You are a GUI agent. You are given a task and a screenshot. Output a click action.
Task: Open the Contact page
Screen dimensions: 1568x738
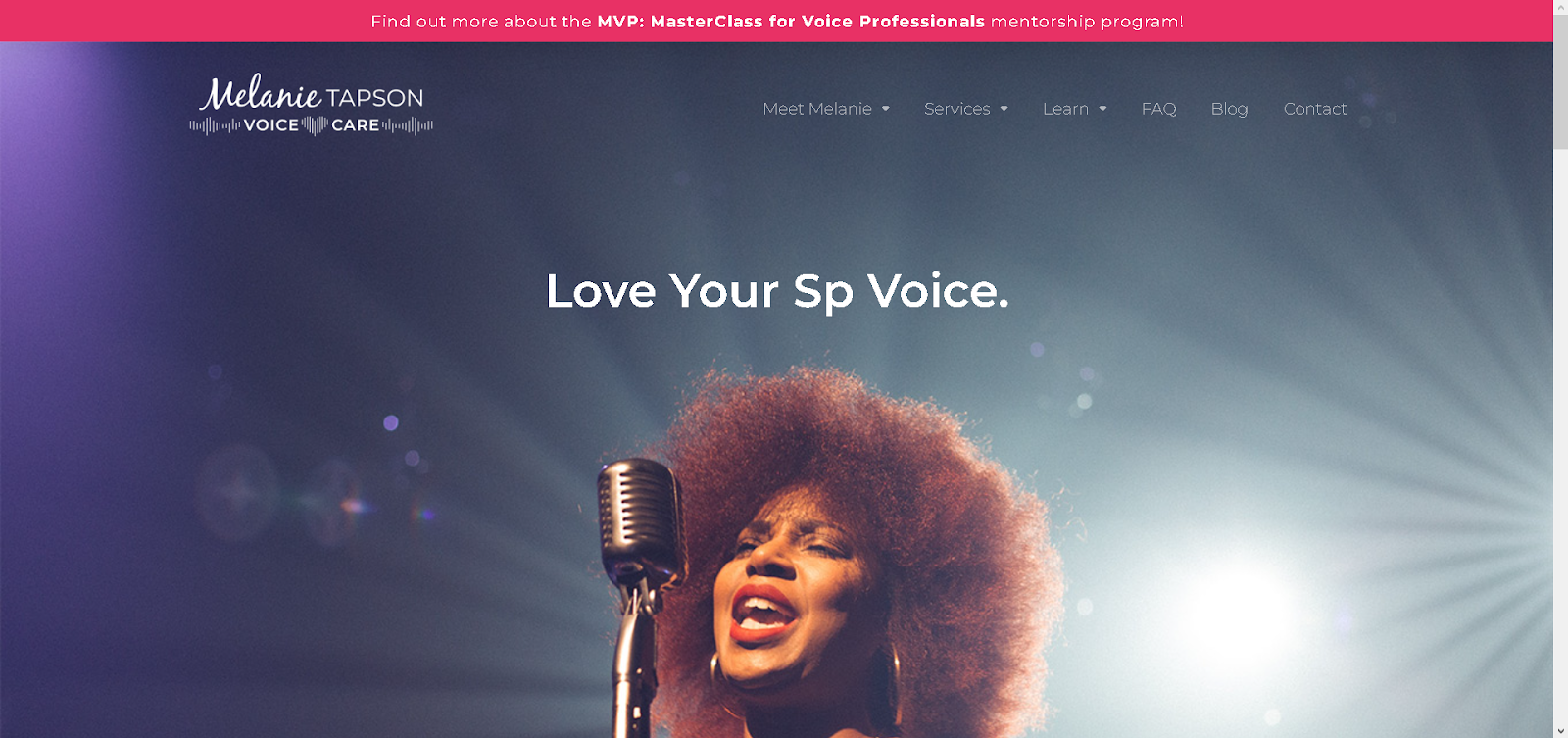click(1315, 109)
